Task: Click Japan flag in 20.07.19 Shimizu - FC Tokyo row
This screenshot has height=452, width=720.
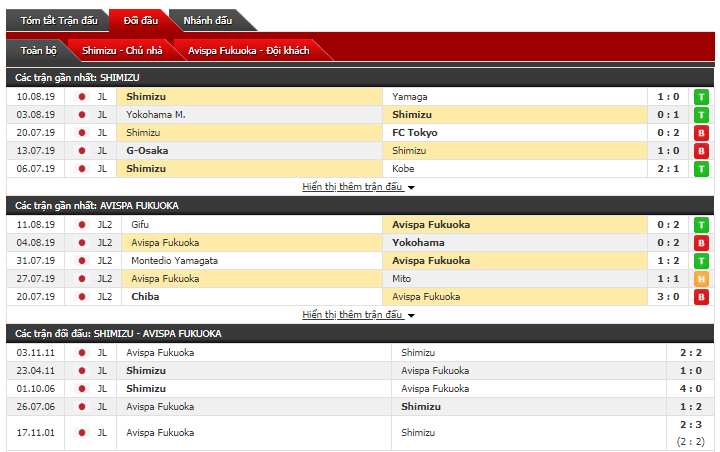Action: tap(82, 133)
